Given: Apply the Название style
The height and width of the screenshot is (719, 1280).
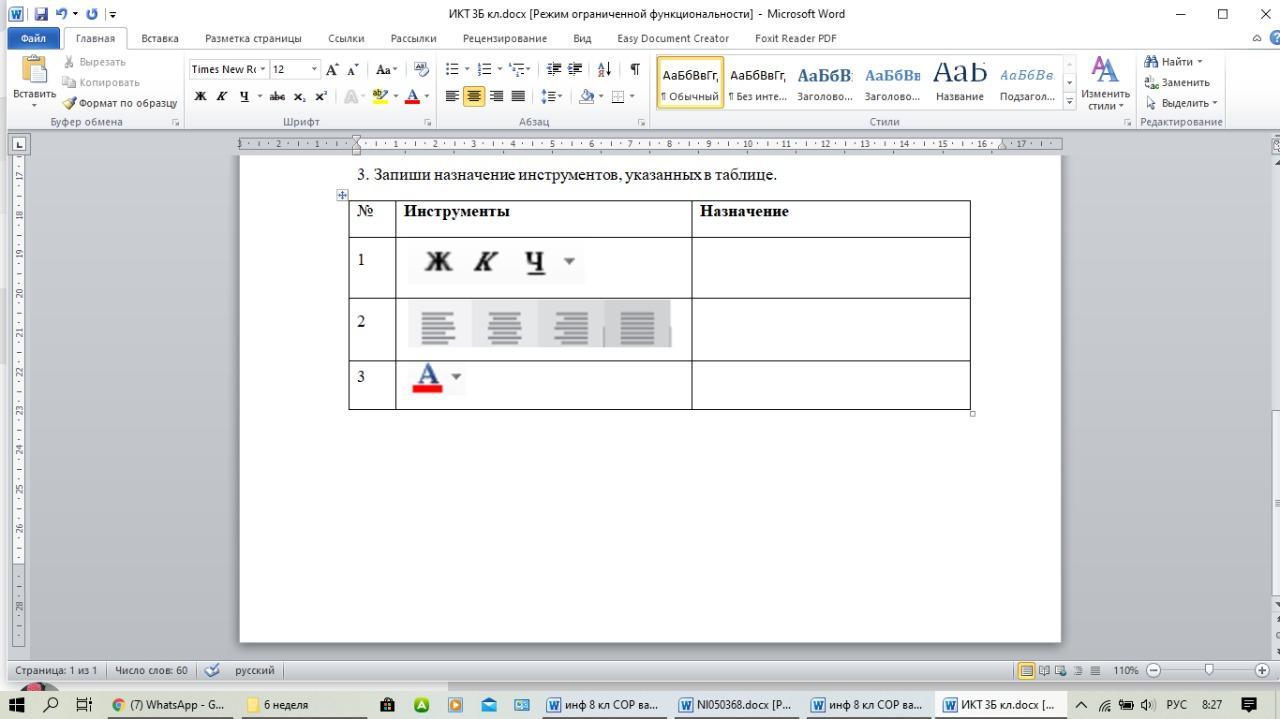Looking at the screenshot, I should [x=960, y=82].
